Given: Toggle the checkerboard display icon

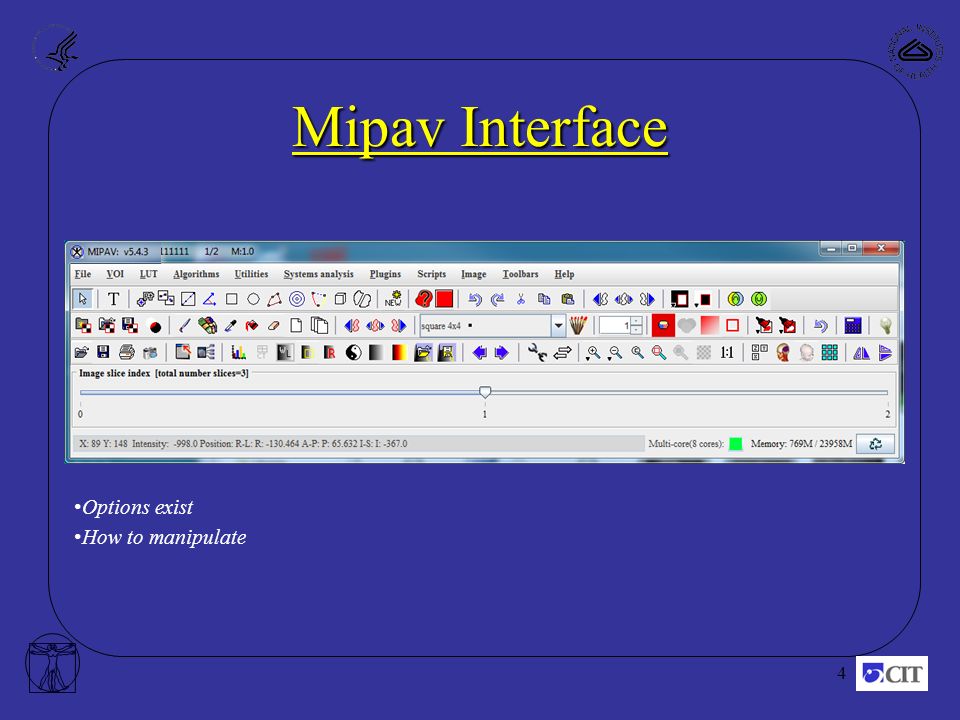Looking at the screenshot, I should tap(704, 352).
